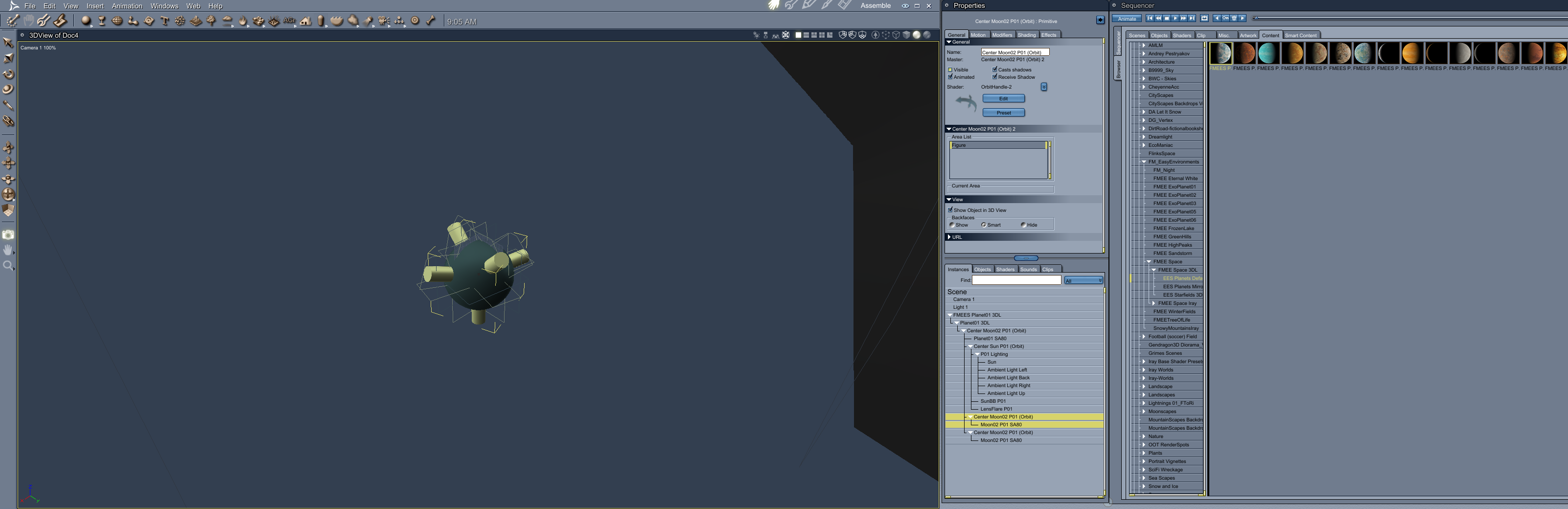Click the camera render icon in left toolbar

tap(8, 234)
